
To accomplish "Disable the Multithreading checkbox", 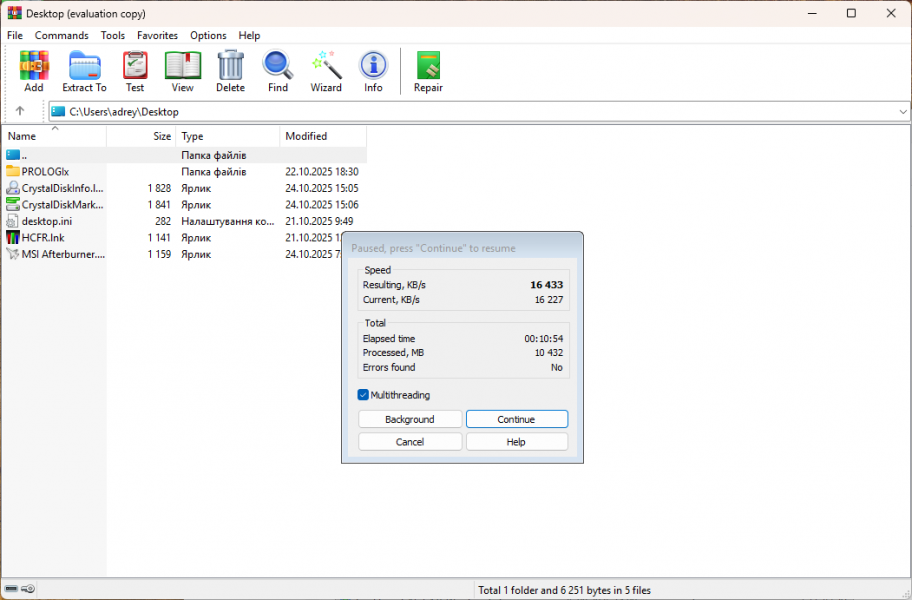I will pyautogui.click(x=363, y=395).
